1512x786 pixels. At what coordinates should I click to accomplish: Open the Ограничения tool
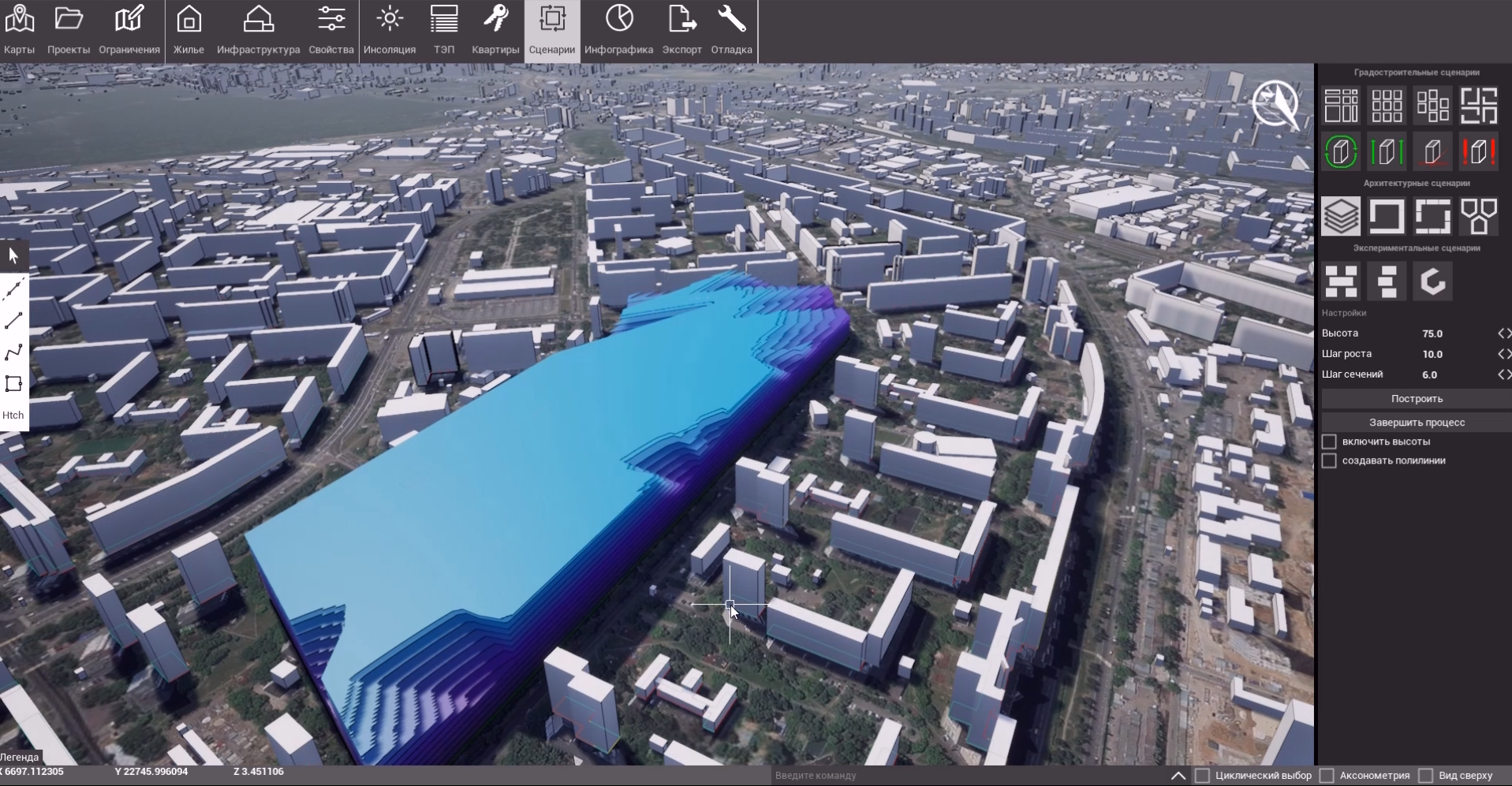[129, 30]
